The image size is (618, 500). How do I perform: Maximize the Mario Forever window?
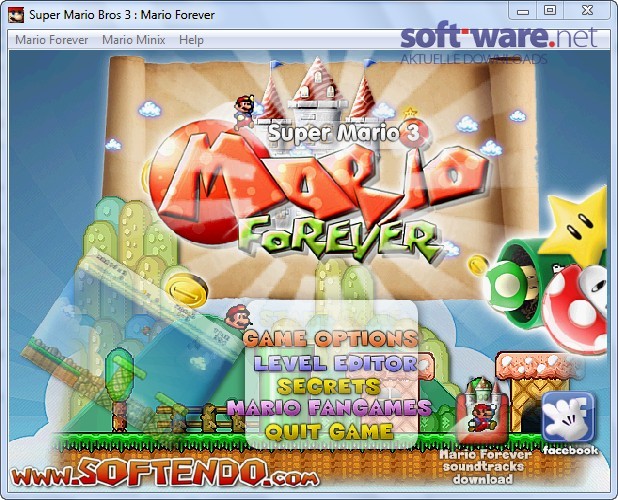[550, 11]
